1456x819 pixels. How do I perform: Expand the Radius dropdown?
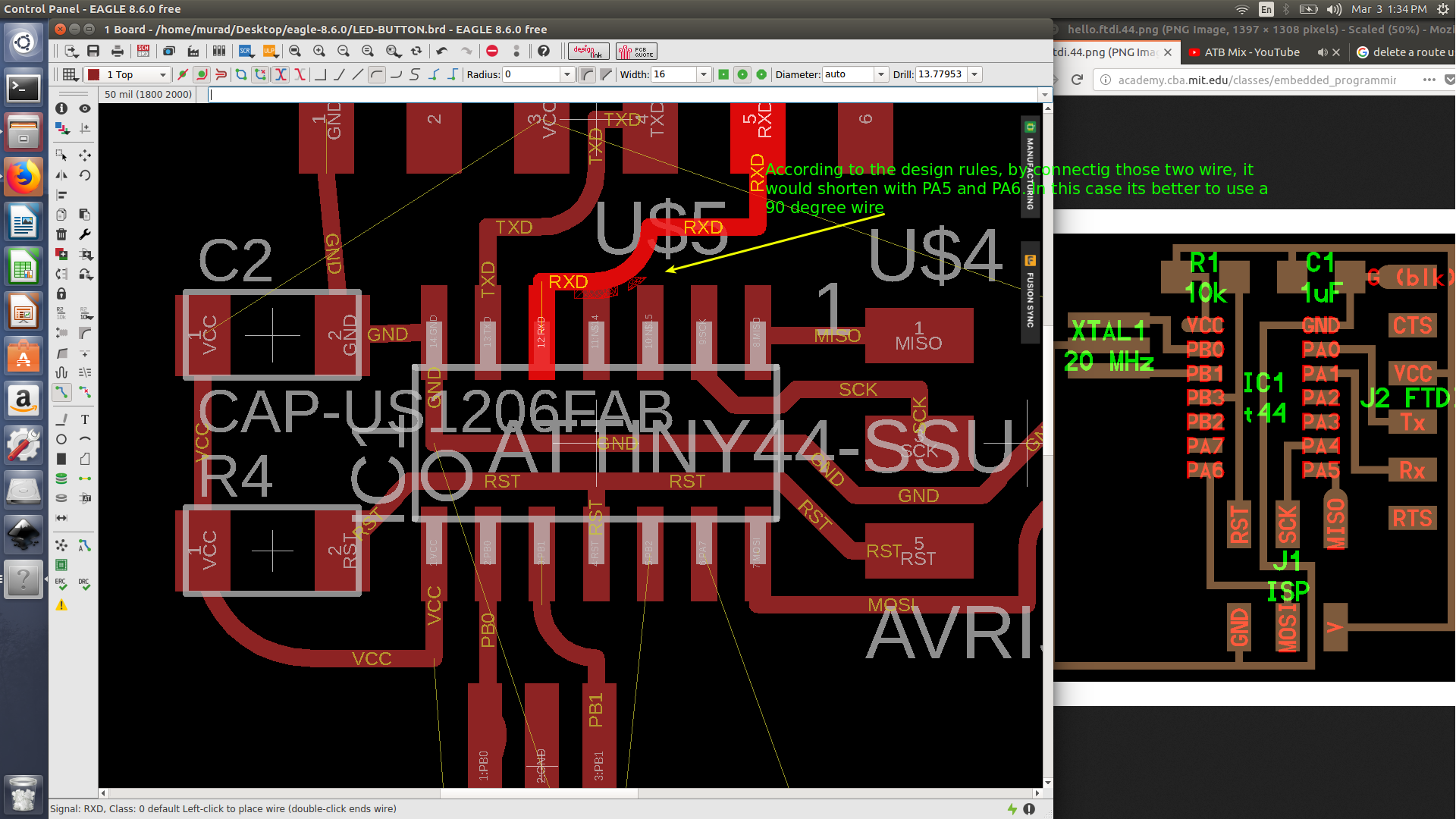[566, 74]
